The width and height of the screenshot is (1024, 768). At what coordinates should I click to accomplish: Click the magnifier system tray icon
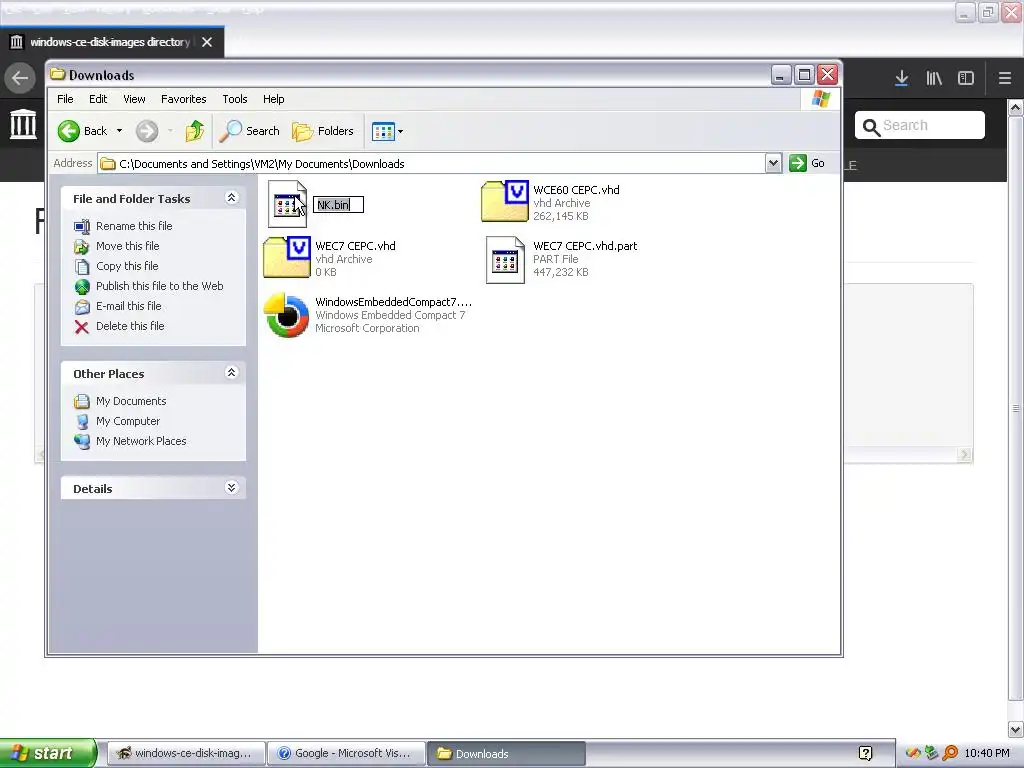950,753
